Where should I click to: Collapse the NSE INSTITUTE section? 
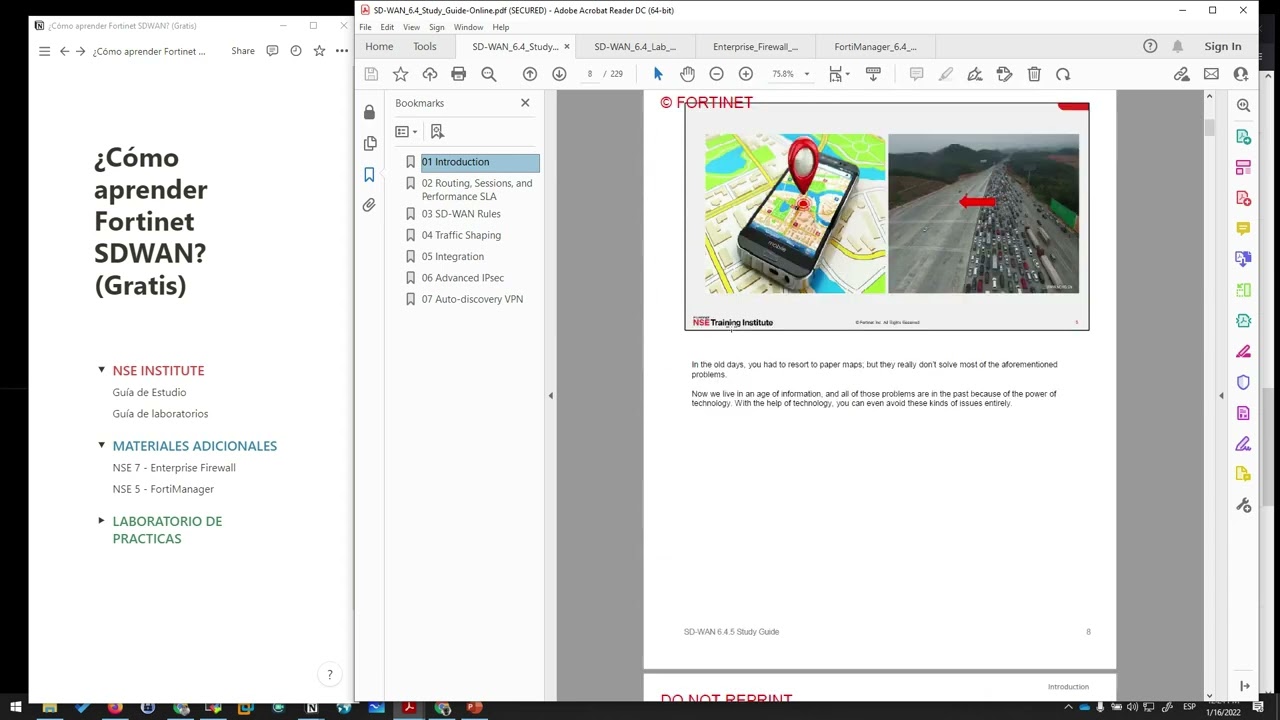[101, 370]
